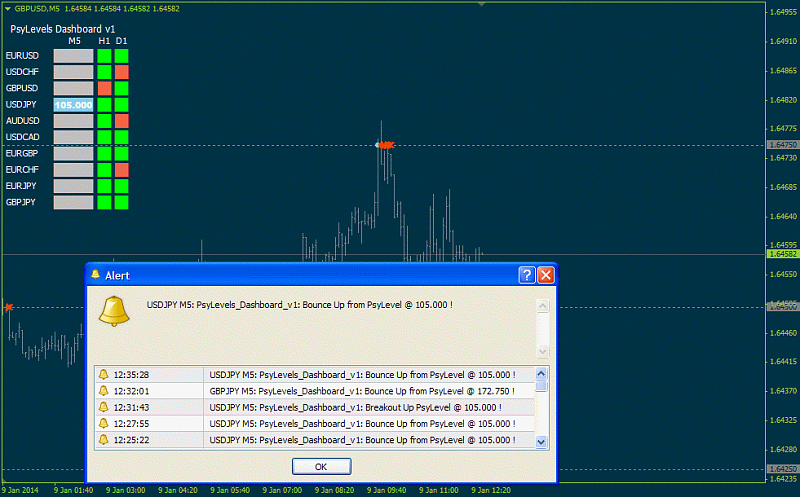800x497 pixels.
Task: Click the red D1 square for USDCHF
Action: (x=122, y=72)
